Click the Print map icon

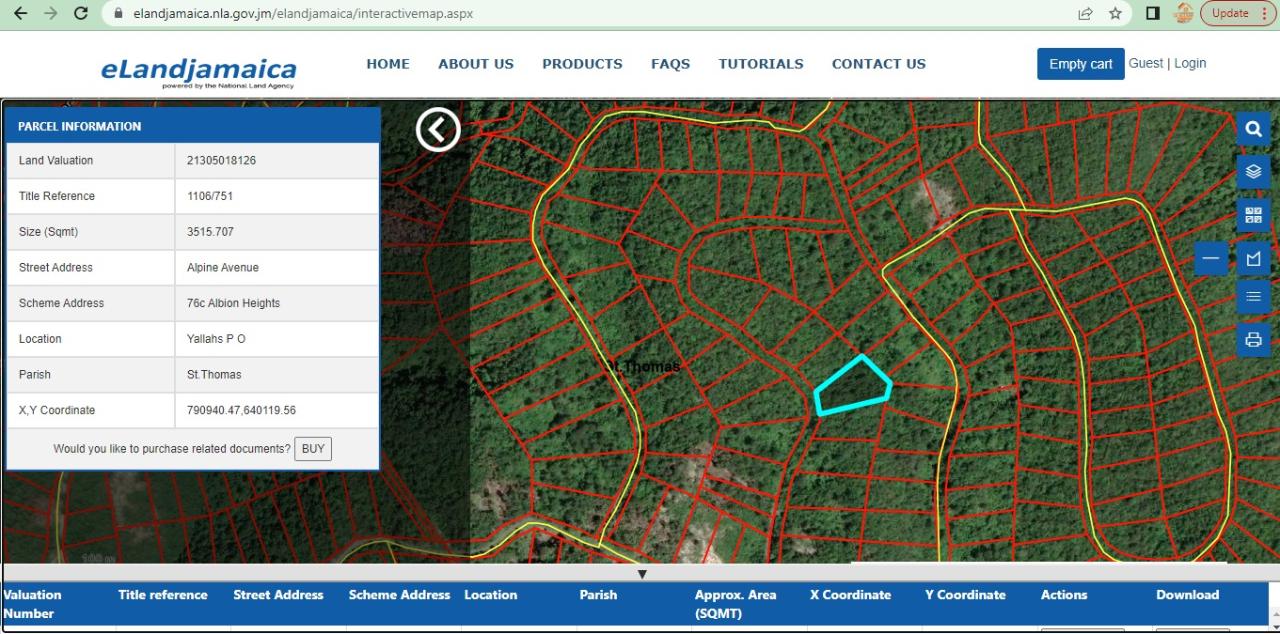(1253, 339)
